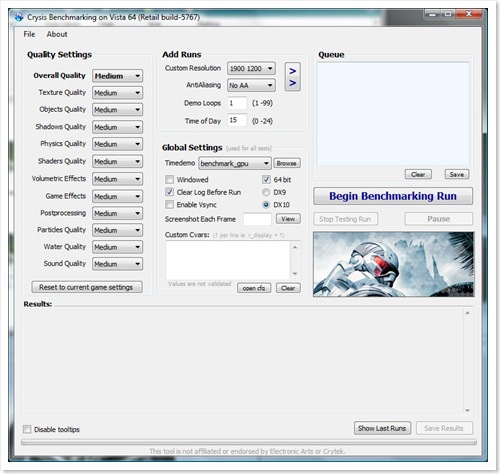Expand the Texture Quality dropdown
This screenshot has width=500, height=474.
117,93
